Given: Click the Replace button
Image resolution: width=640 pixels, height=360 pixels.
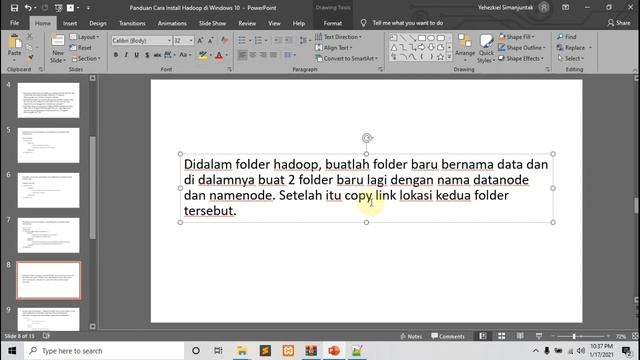Looking at the screenshot, I should (x=571, y=48).
